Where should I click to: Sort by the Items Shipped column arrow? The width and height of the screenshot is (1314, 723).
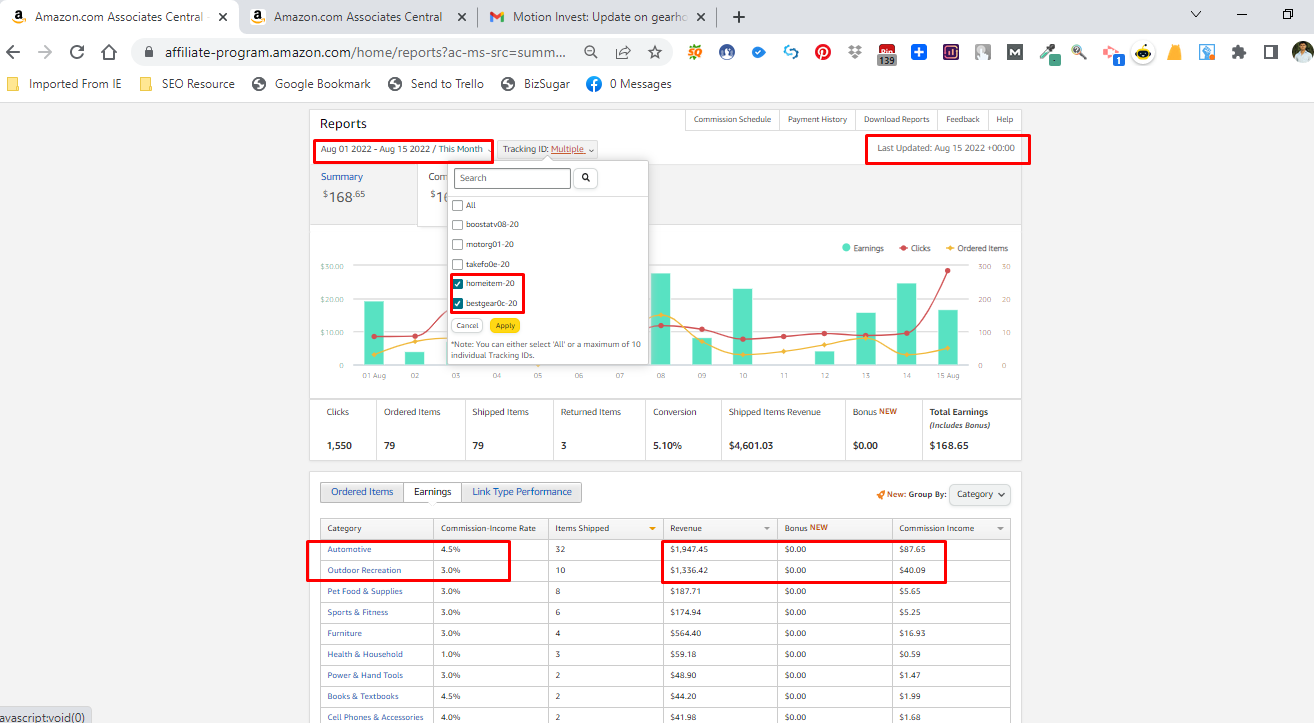653,528
